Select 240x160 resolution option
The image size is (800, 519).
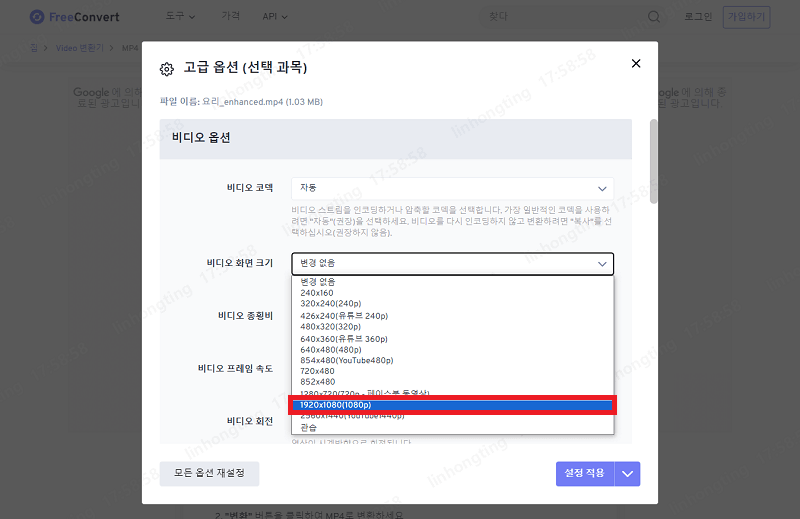tap(316, 293)
